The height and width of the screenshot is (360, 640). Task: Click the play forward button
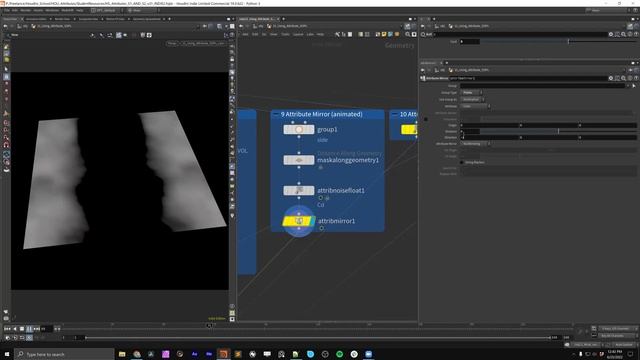[29, 329]
